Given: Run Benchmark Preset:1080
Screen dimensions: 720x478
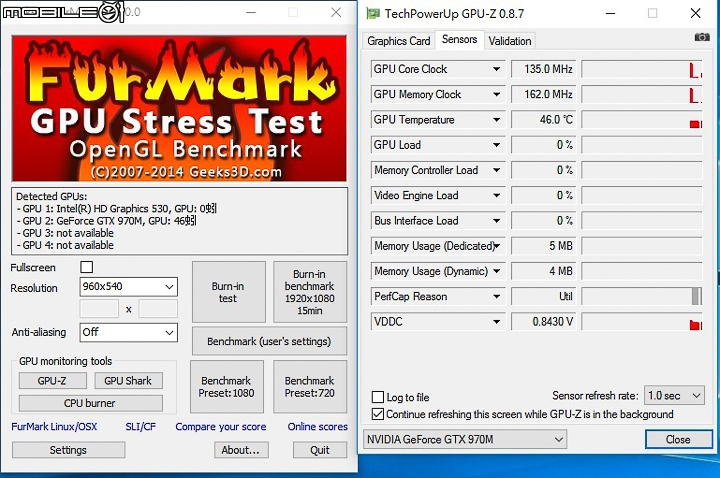Looking at the screenshot, I should (x=226, y=387).
